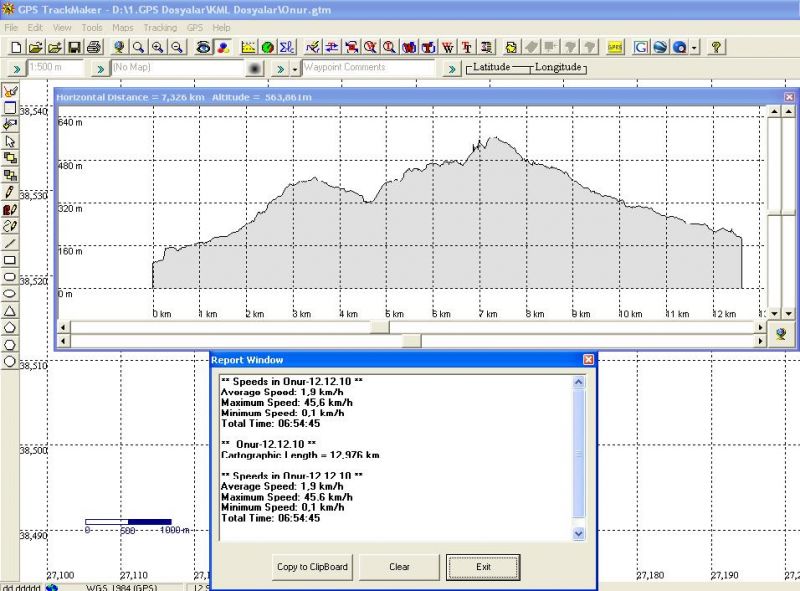Select the pencil drawing tool
The height and width of the screenshot is (591, 800).
click(10, 192)
